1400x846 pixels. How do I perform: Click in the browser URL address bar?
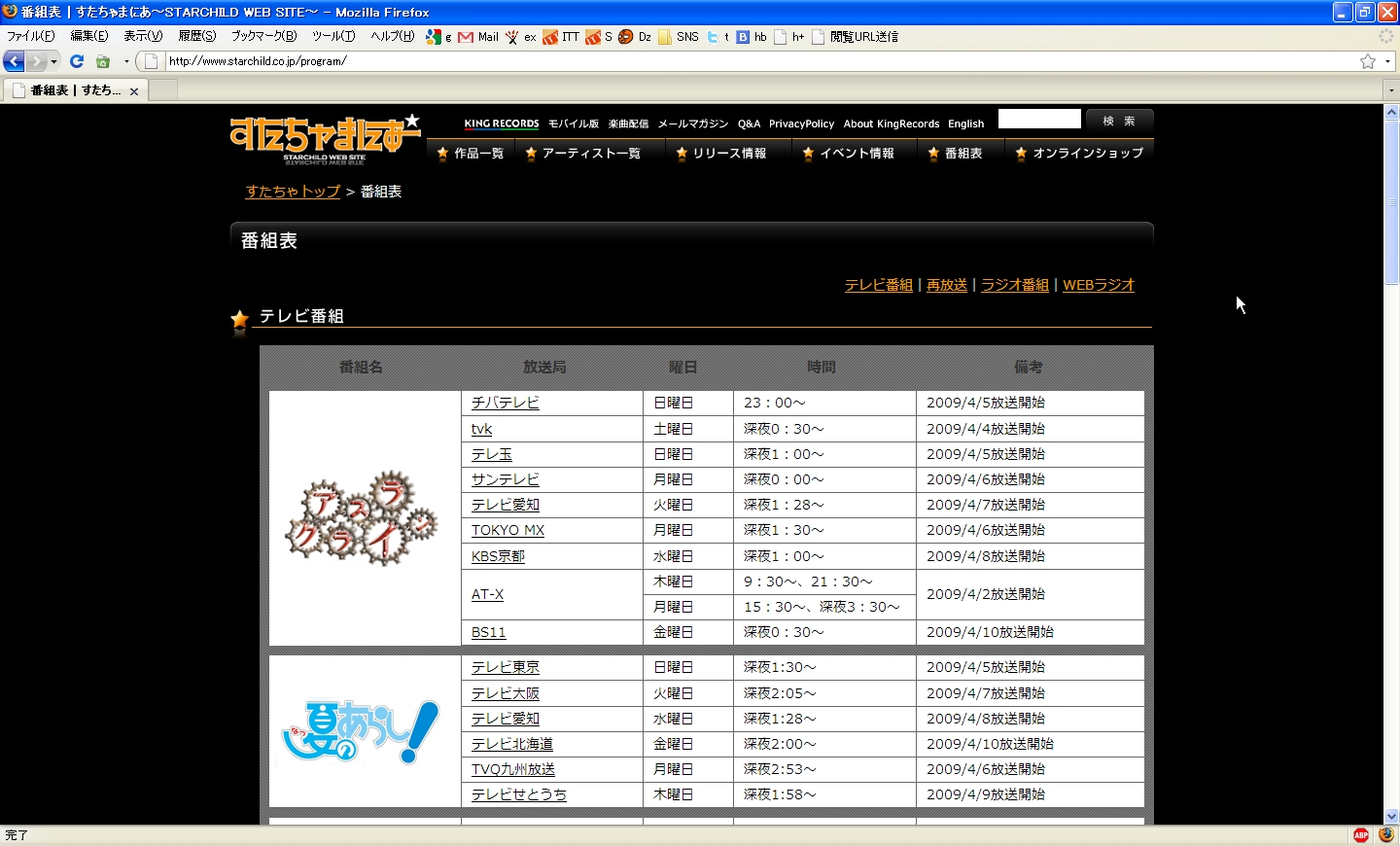[759, 61]
